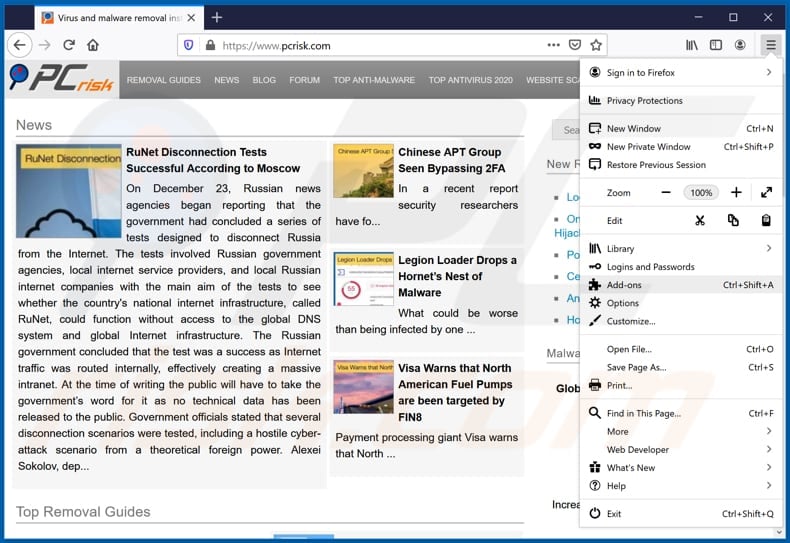The width and height of the screenshot is (790, 543).
Task: Open the FORUM navigation link
Action: tap(304, 80)
